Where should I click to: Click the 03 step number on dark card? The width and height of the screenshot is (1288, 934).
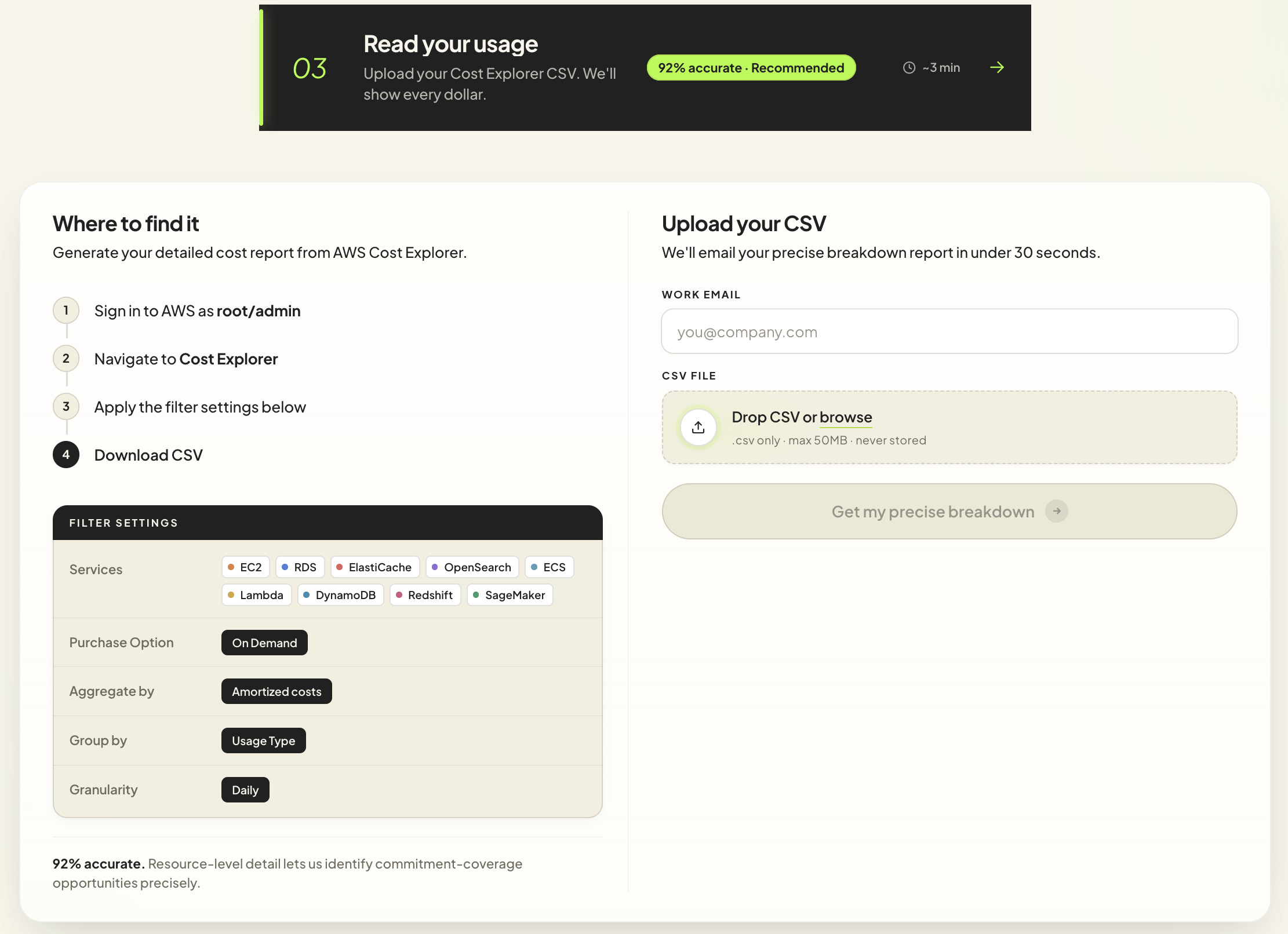(310, 68)
